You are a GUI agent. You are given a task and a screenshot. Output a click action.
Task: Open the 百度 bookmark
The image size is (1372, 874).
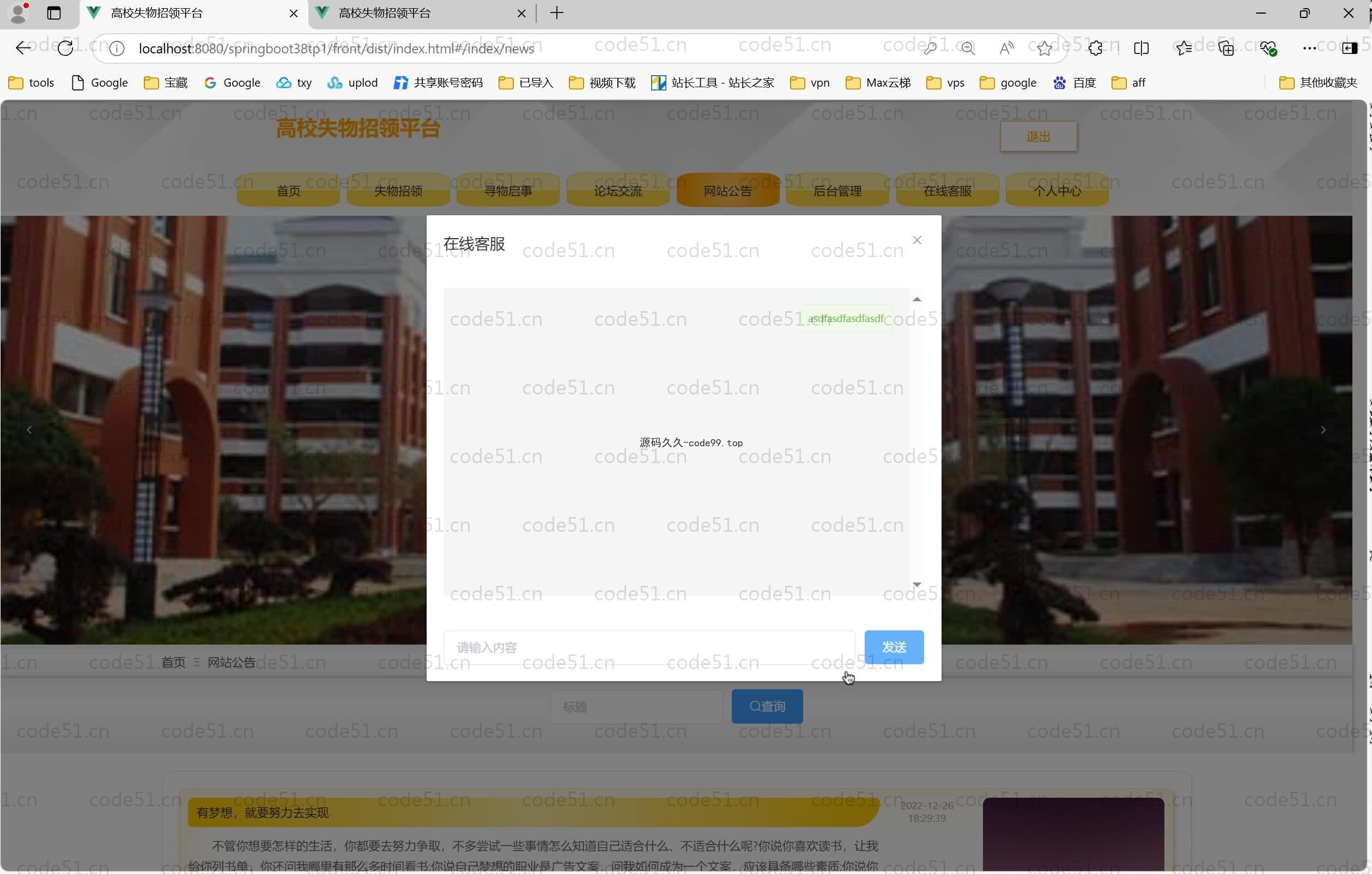[1074, 83]
